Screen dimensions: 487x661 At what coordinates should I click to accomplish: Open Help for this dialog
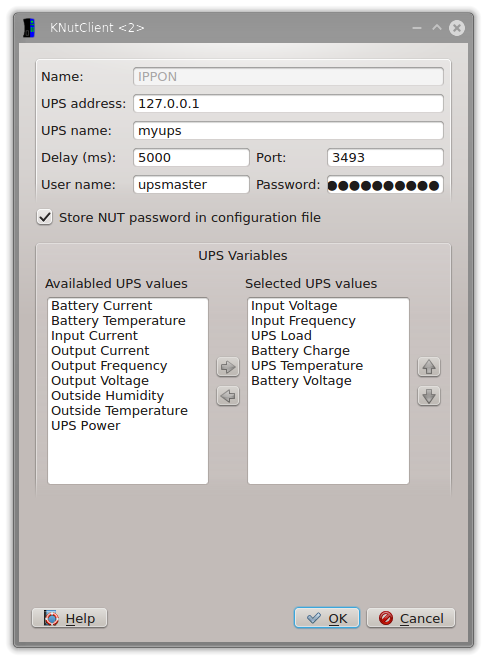(x=70, y=618)
